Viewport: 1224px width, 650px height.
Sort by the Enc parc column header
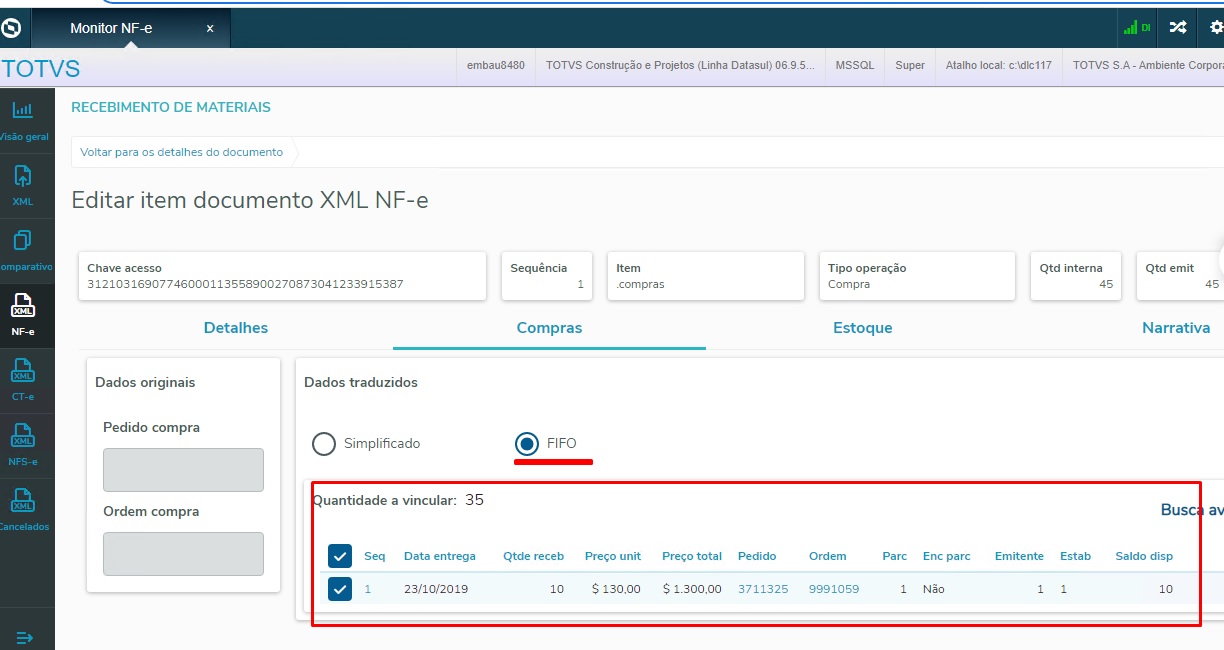947,556
